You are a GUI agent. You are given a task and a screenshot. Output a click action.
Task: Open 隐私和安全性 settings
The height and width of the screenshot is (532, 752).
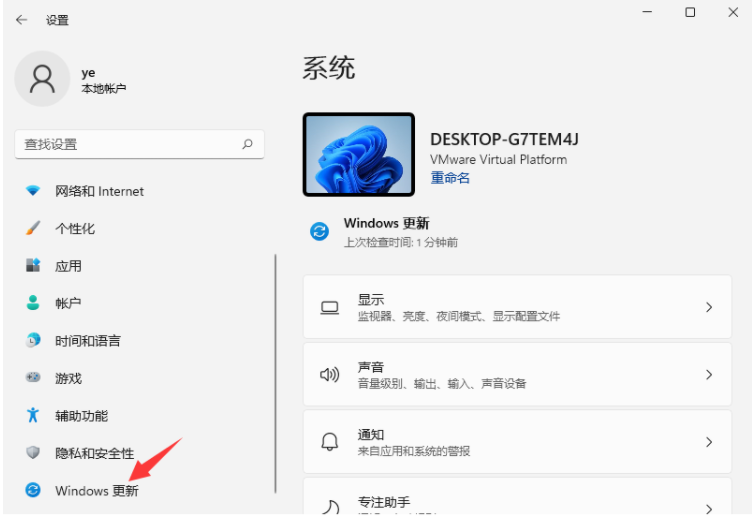(x=94, y=453)
